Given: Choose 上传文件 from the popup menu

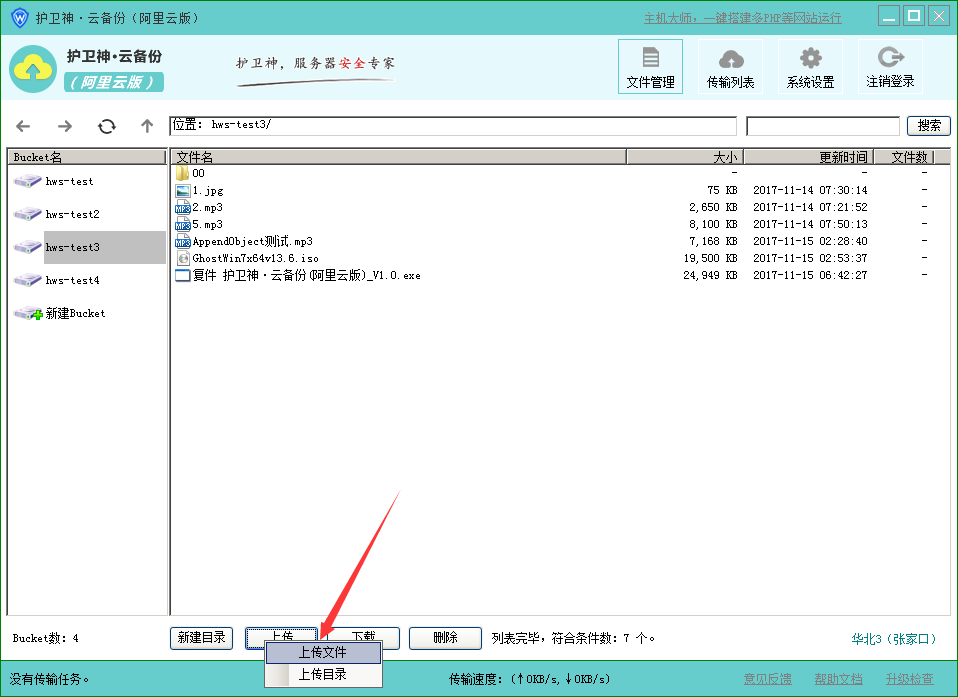Looking at the screenshot, I should pyautogui.click(x=323, y=652).
